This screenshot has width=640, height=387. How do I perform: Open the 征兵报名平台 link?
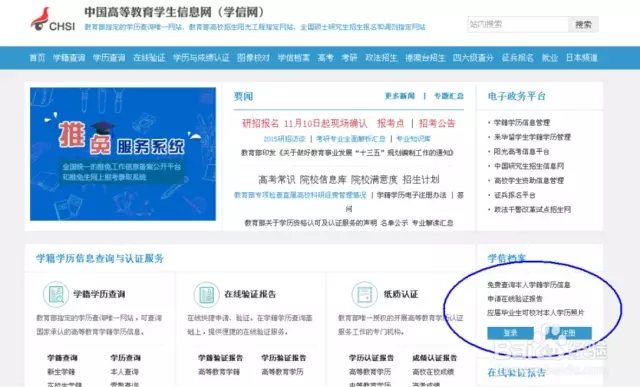point(514,195)
